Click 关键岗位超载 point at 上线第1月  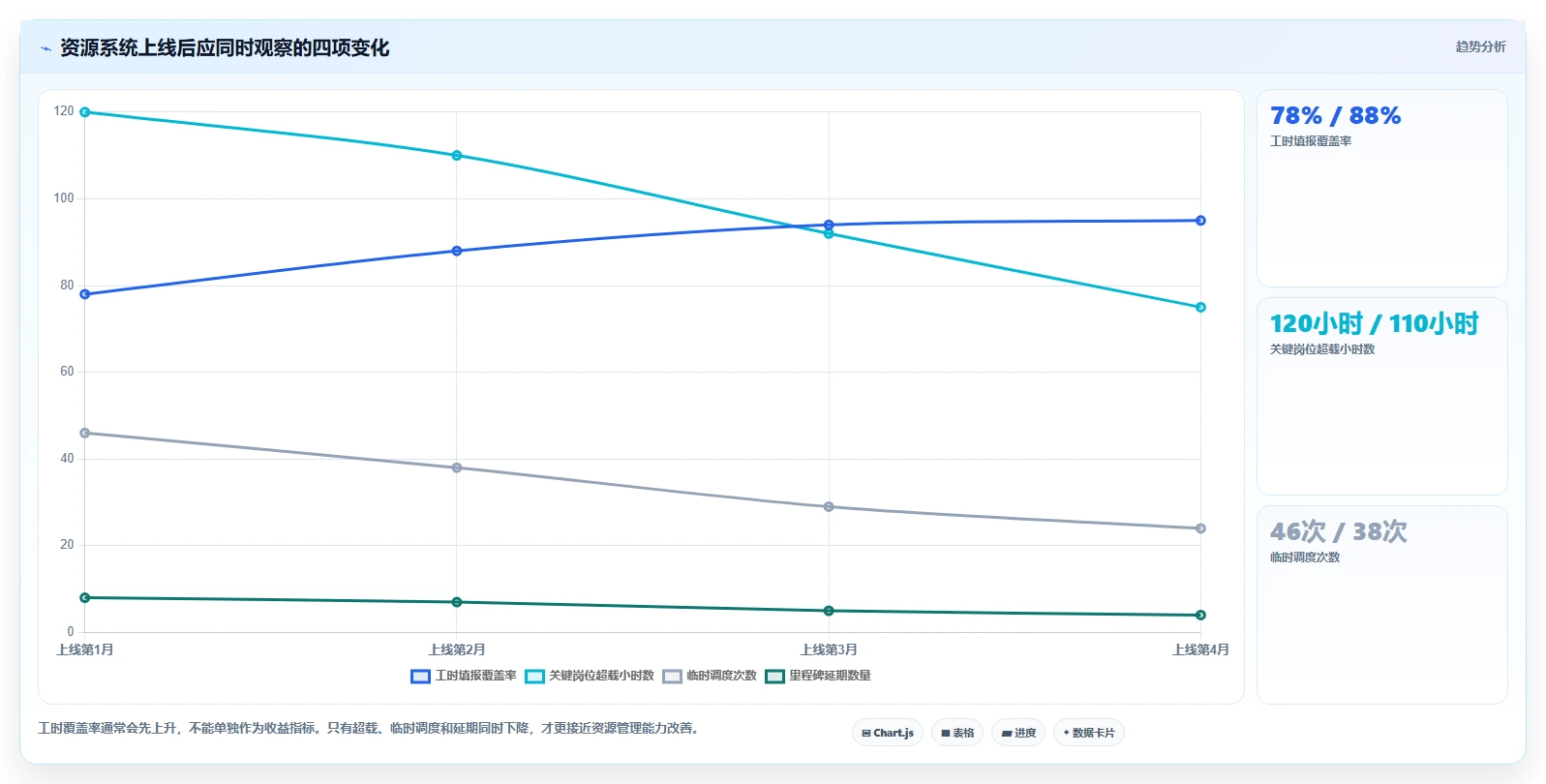click(85, 112)
